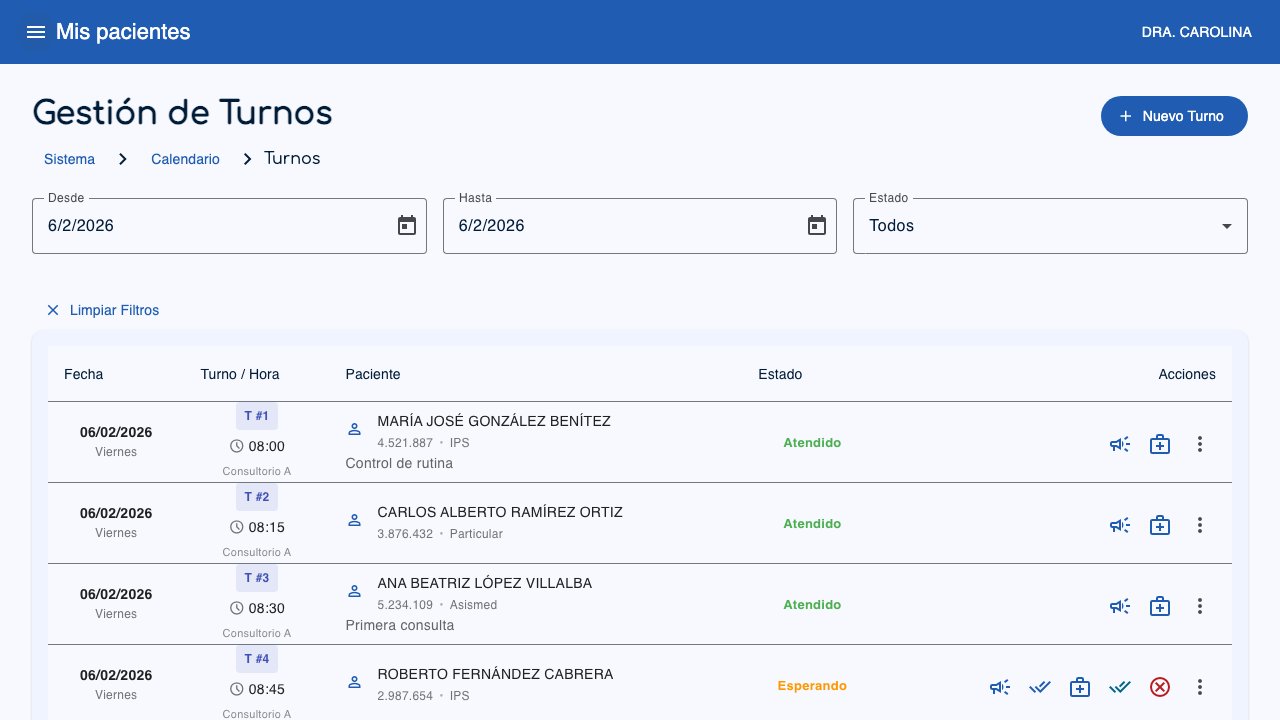Click teal double-check icon in Roberto Fernández row

tap(1119, 687)
